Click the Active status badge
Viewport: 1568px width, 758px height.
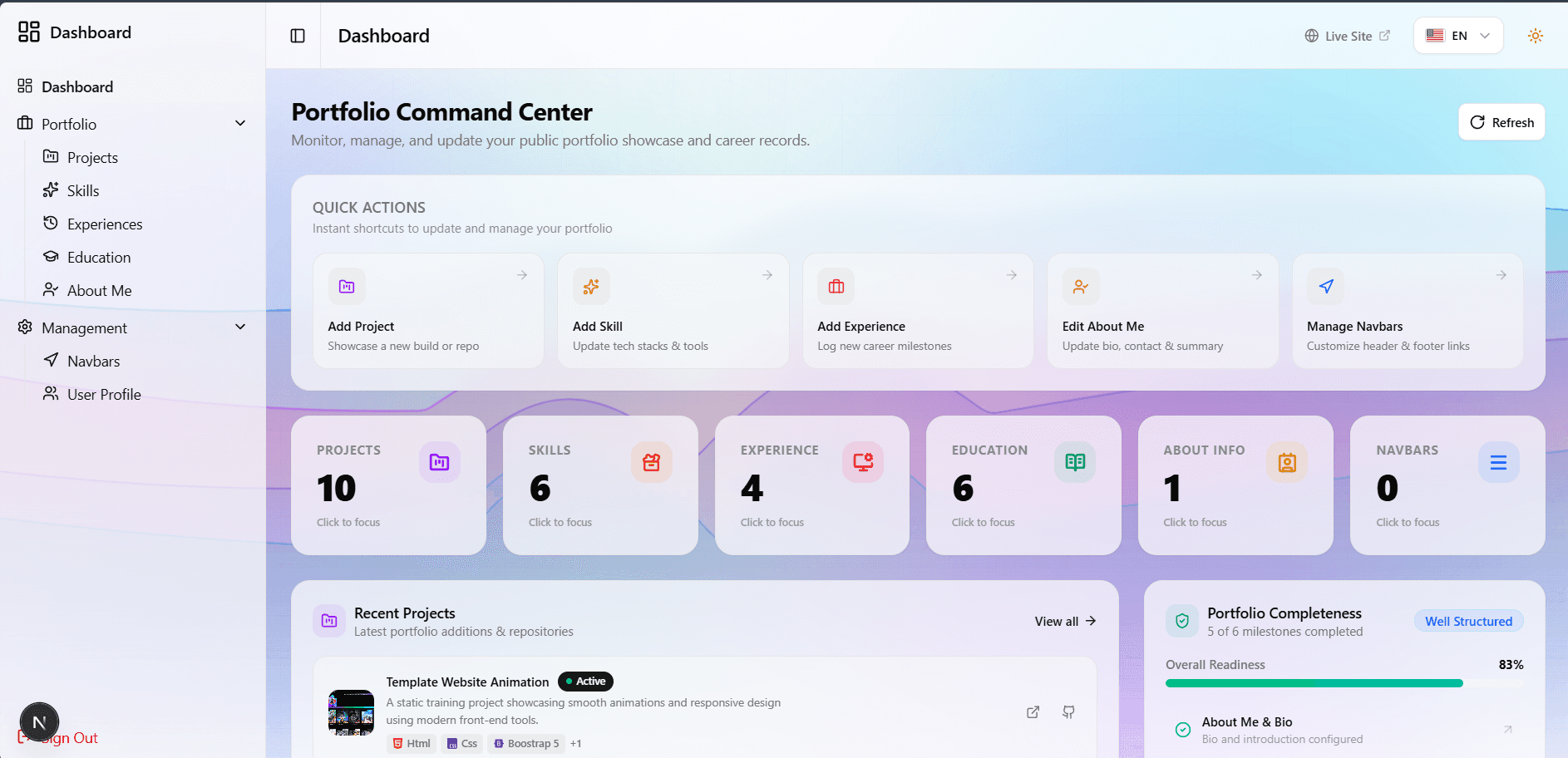(585, 682)
